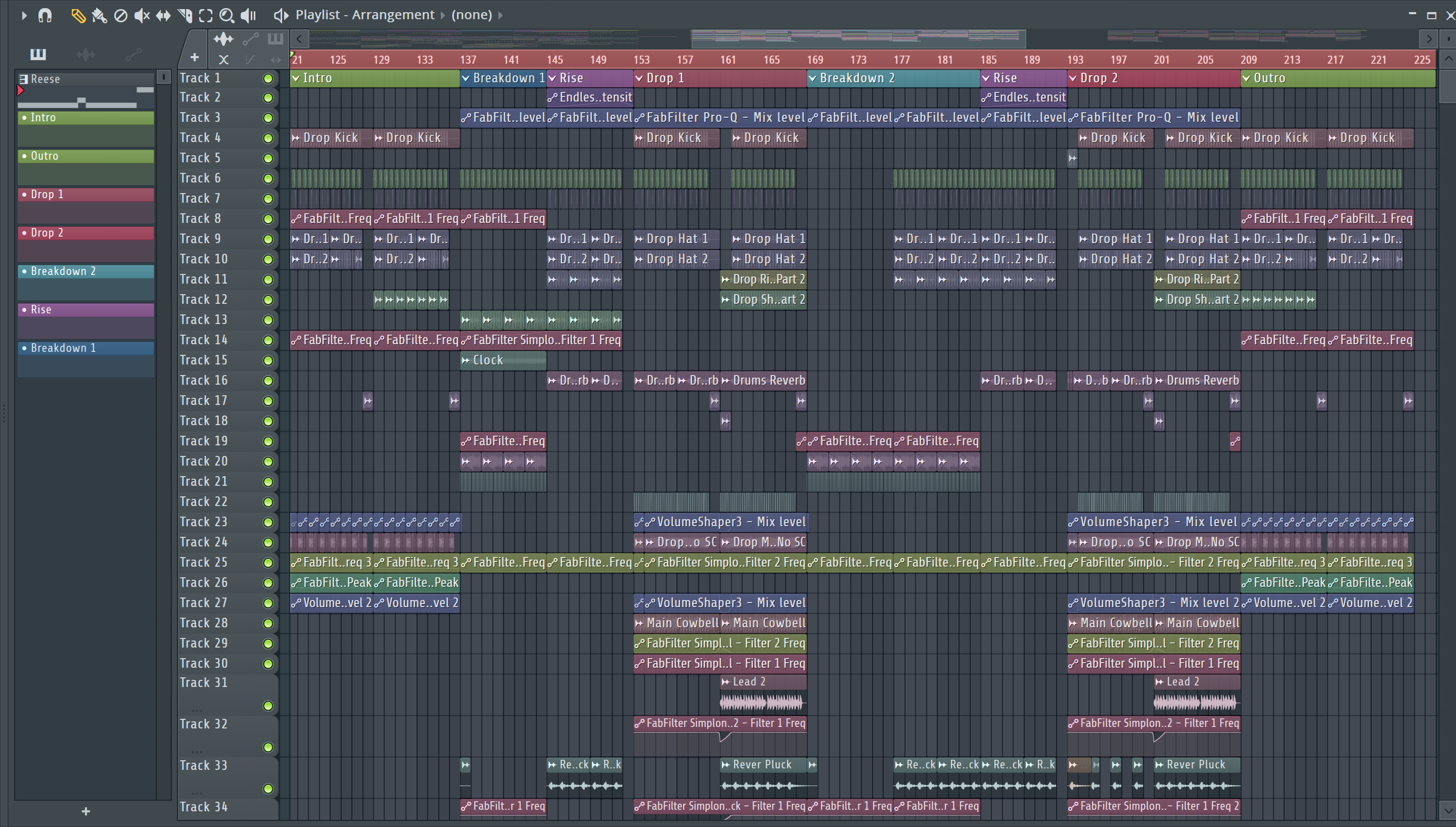Open the Breakdown 1 marker dropdown
This screenshot has width=1456, height=827.
[466, 78]
